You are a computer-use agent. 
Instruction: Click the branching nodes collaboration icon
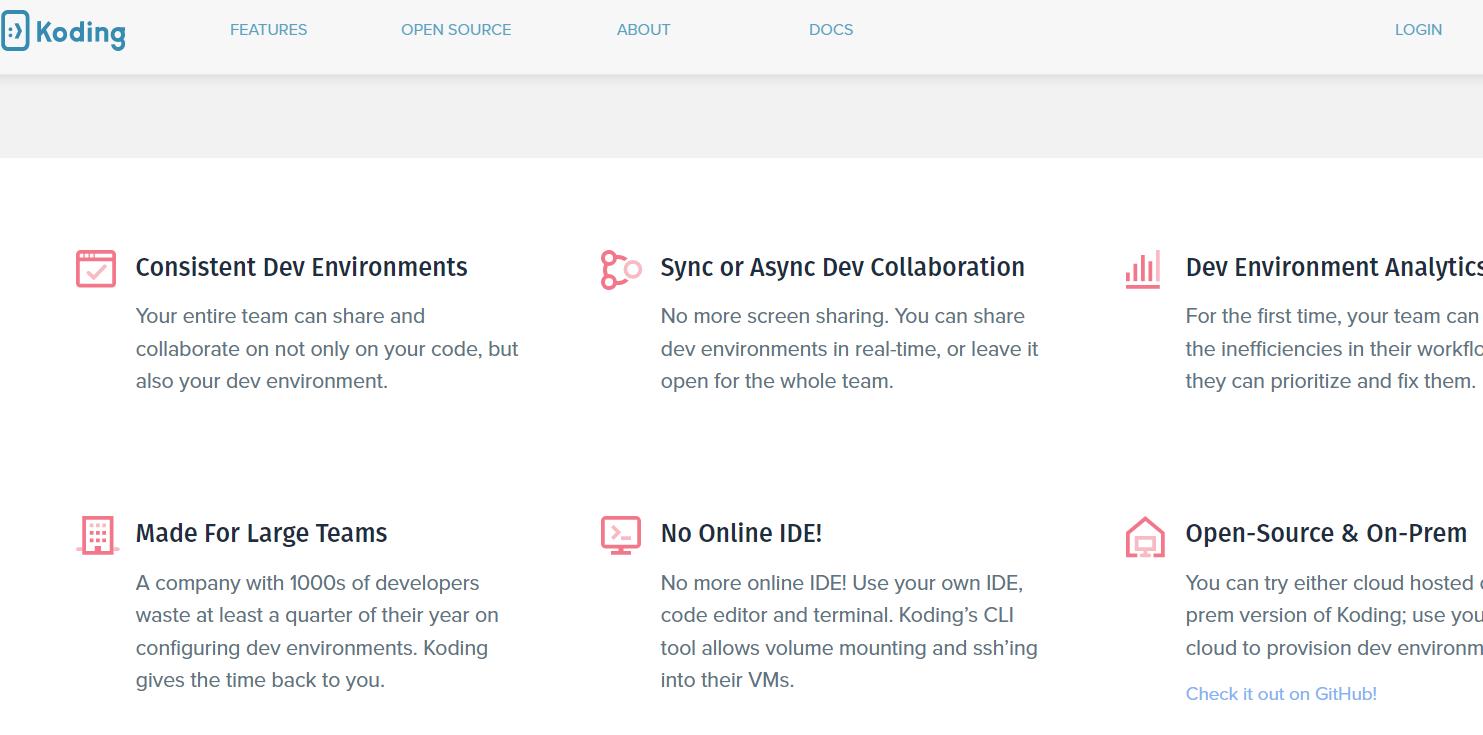tap(621, 270)
